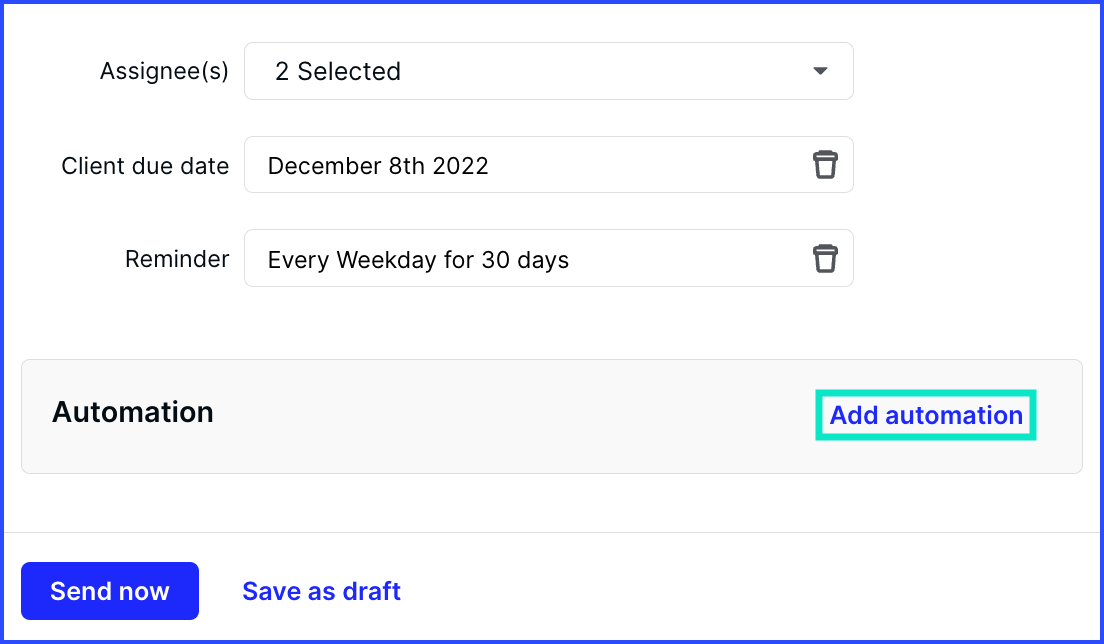Click the Add automation link
This screenshot has width=1104, height=644.
coord(926,415)
